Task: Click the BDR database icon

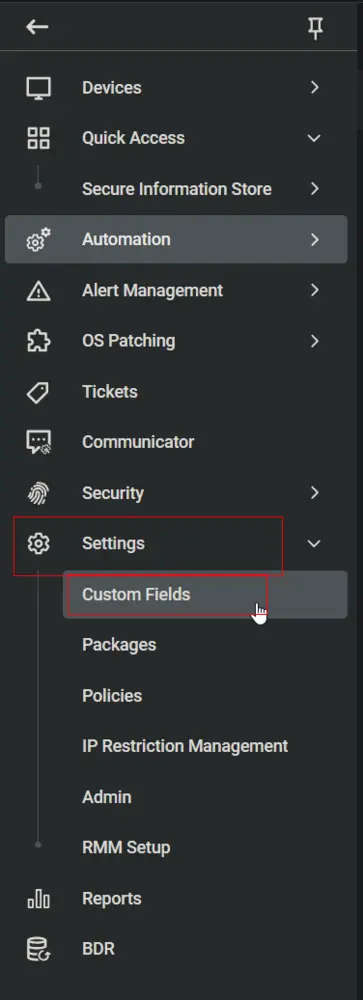Action: coord(38,949)
